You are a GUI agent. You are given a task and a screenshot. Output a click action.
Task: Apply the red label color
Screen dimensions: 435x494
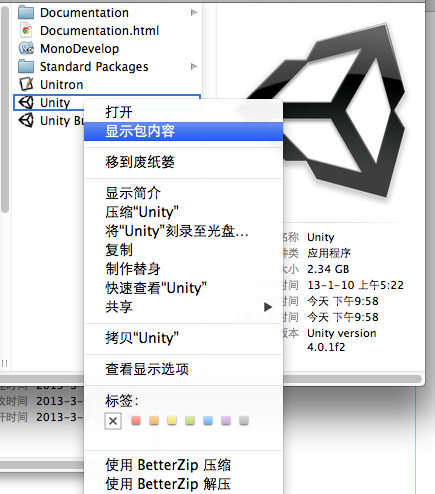click(136, 420)
